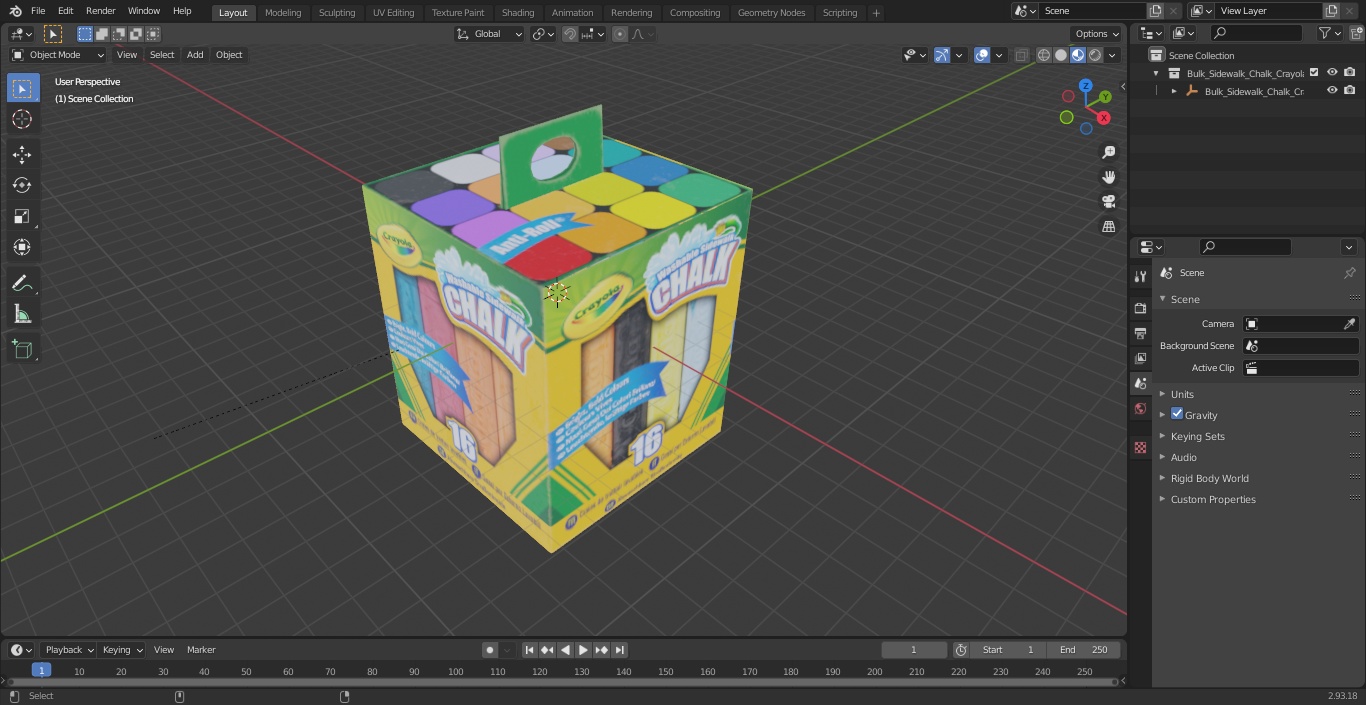
Task: Open the Render properties tab
Action: [1140, 308]
